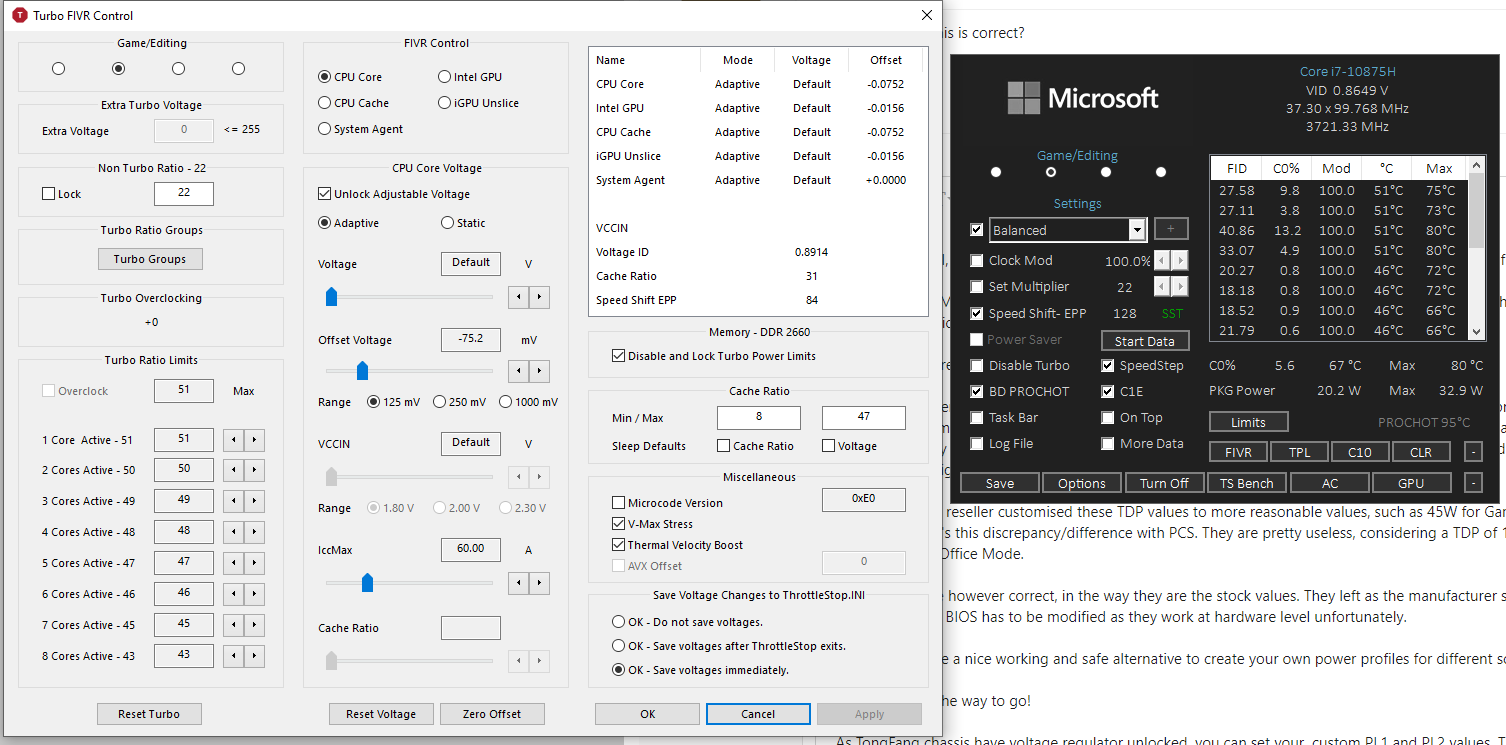Screen dimensions: 1506x745
Task: Decrease 1 Core Active ratio with left arrow
Action: 231,440
